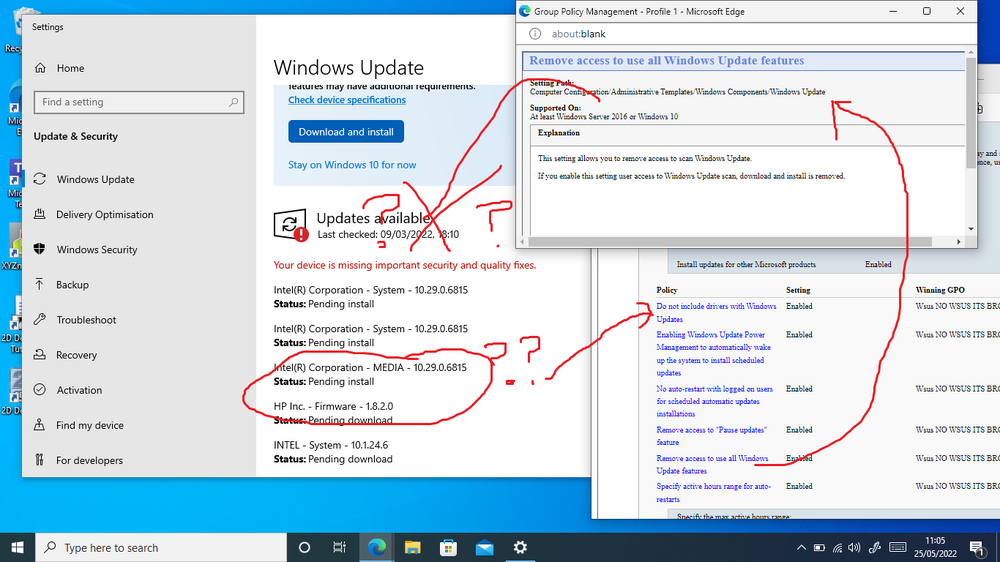Select 'INTEL - System - 10.1.24.6' update entry
Image resolution: width=1000 pixels, height=562 pixels.
(x=333, y=452)
